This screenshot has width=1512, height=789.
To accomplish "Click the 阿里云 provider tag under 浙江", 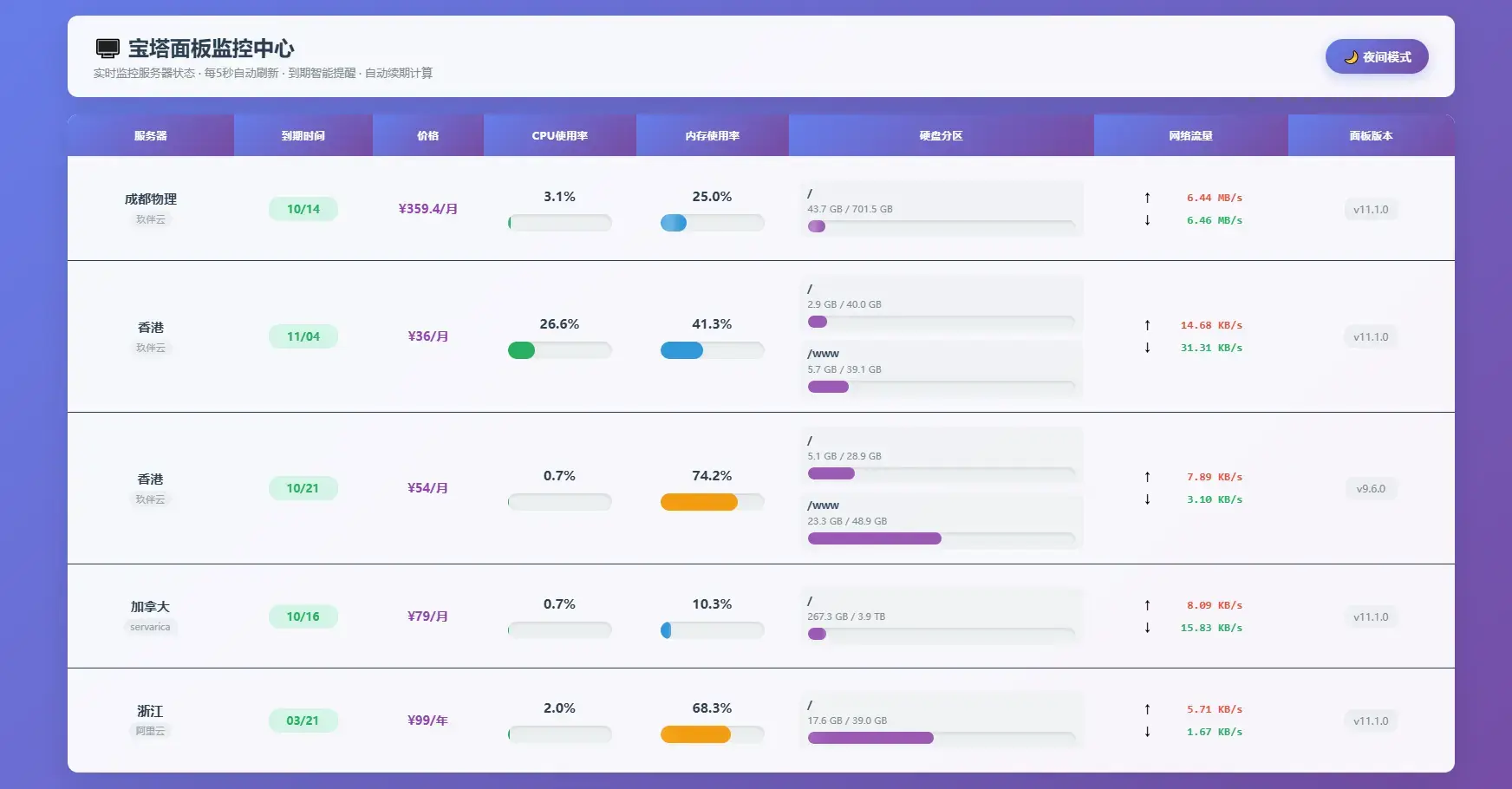I will click(150, 731).
